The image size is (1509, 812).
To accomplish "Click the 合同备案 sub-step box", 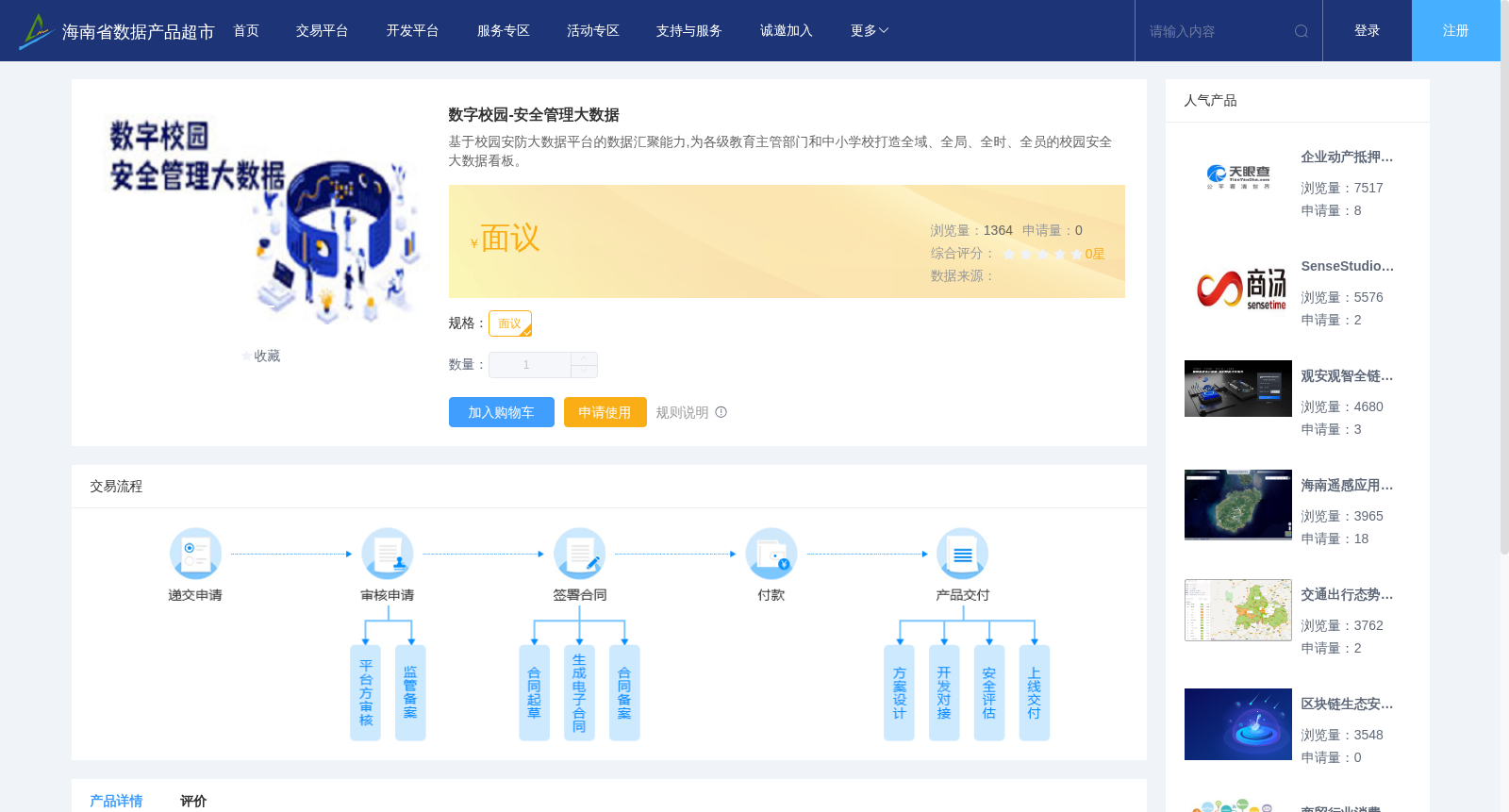I will 624,693.
